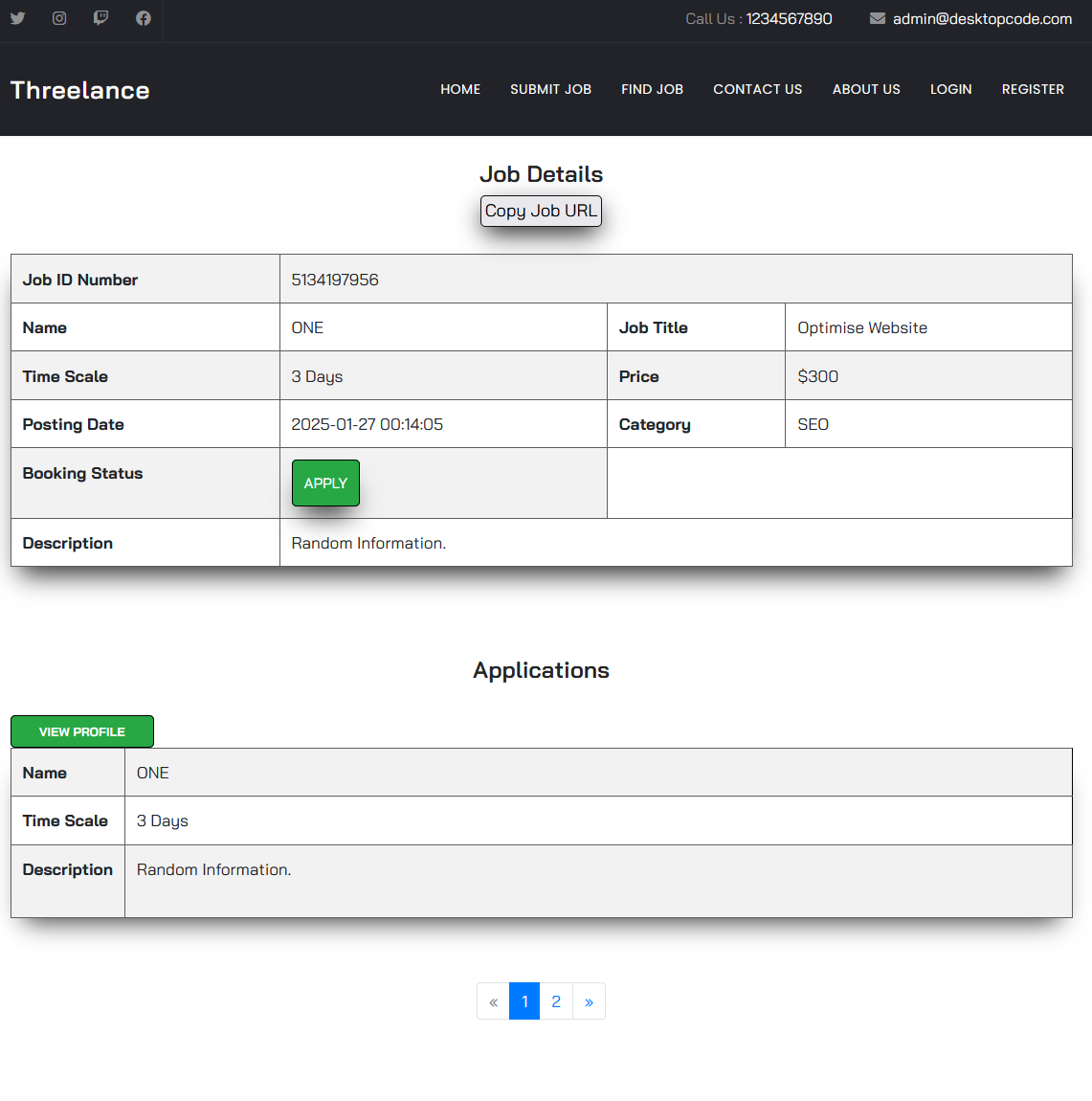Open the Twitter social icon
The image size is (1092, 1101).
point(17,18)
